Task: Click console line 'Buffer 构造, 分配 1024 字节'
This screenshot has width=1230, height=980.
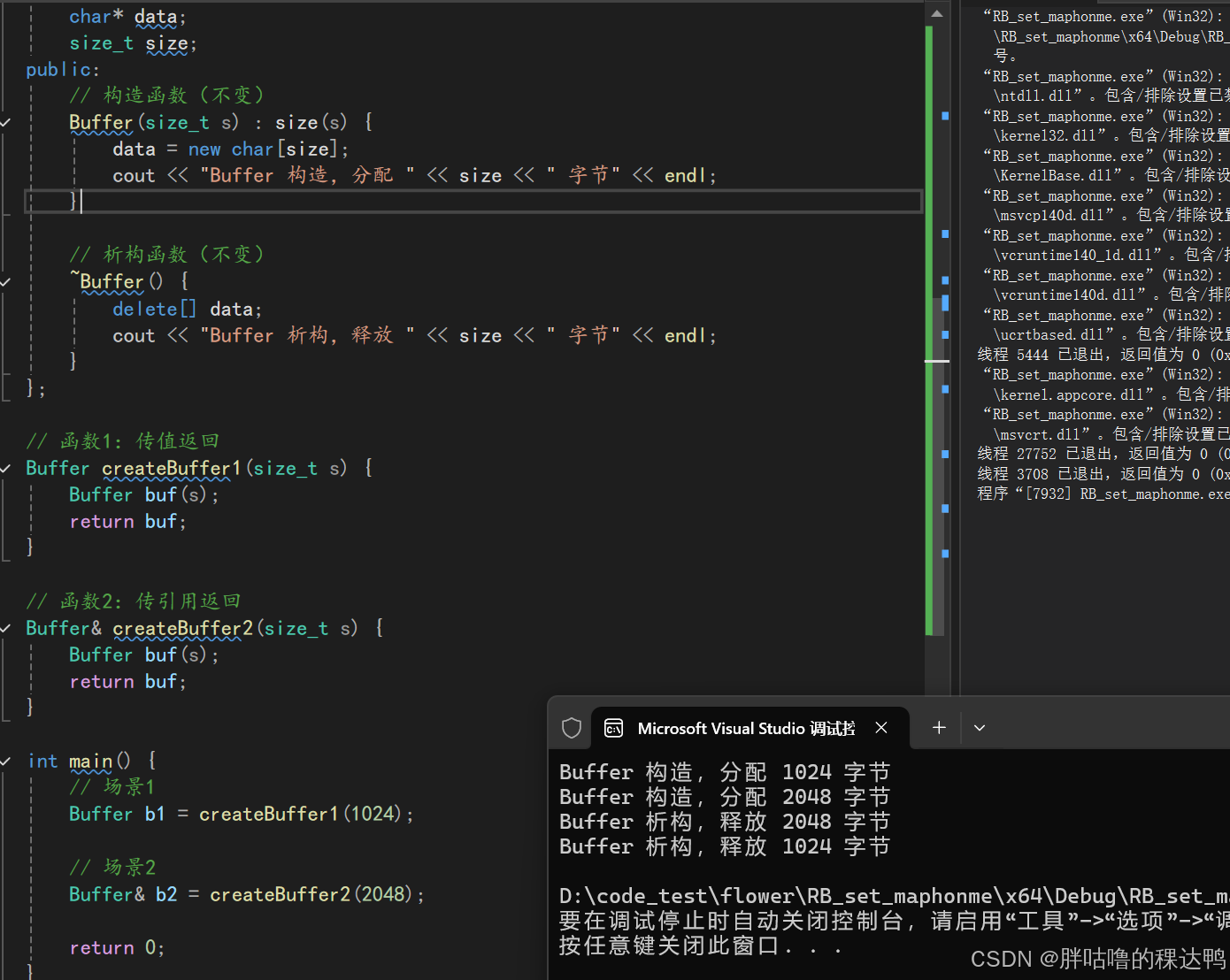Action: point(725,772)
